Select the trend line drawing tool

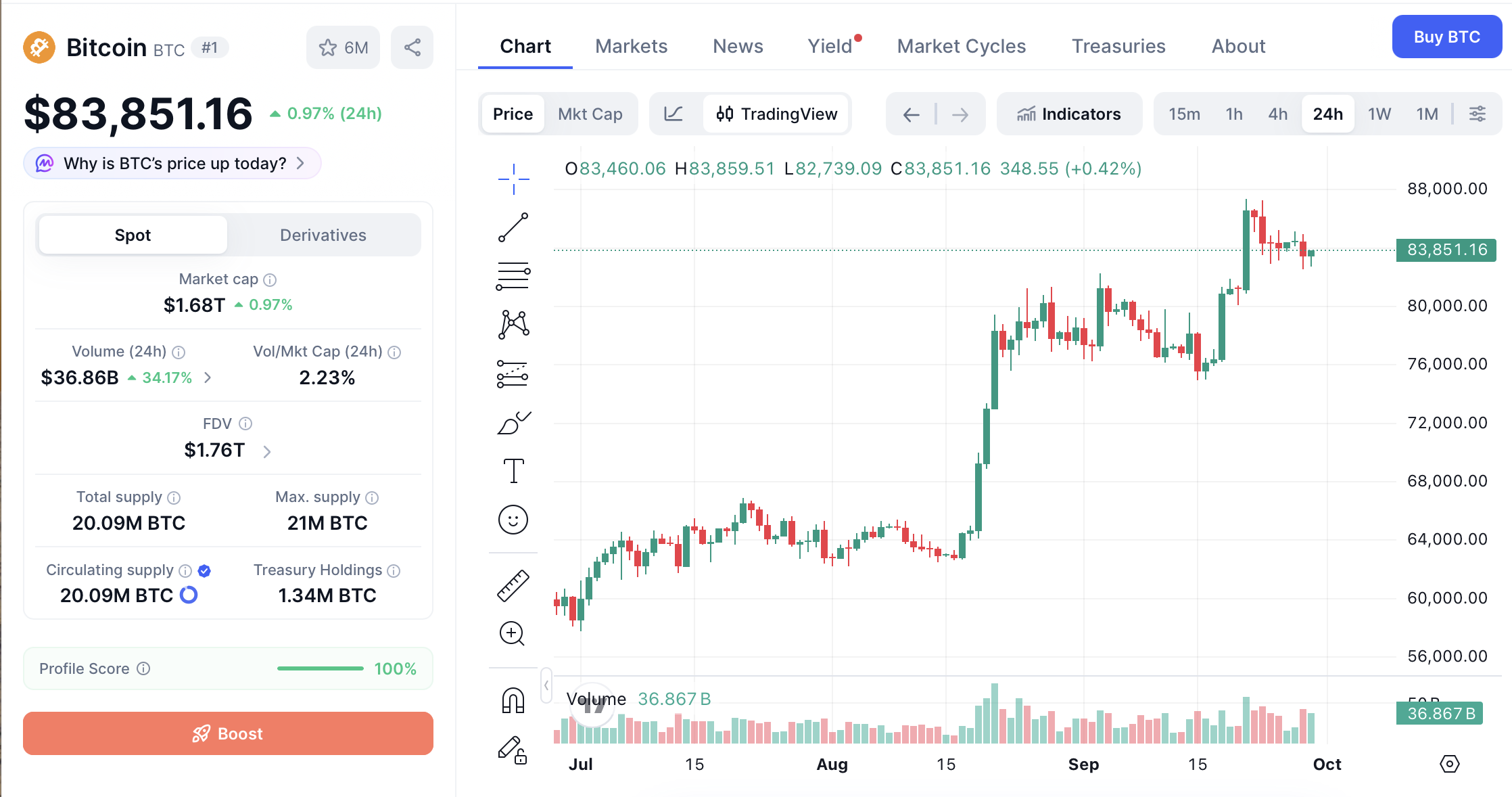tap(513, 227)
